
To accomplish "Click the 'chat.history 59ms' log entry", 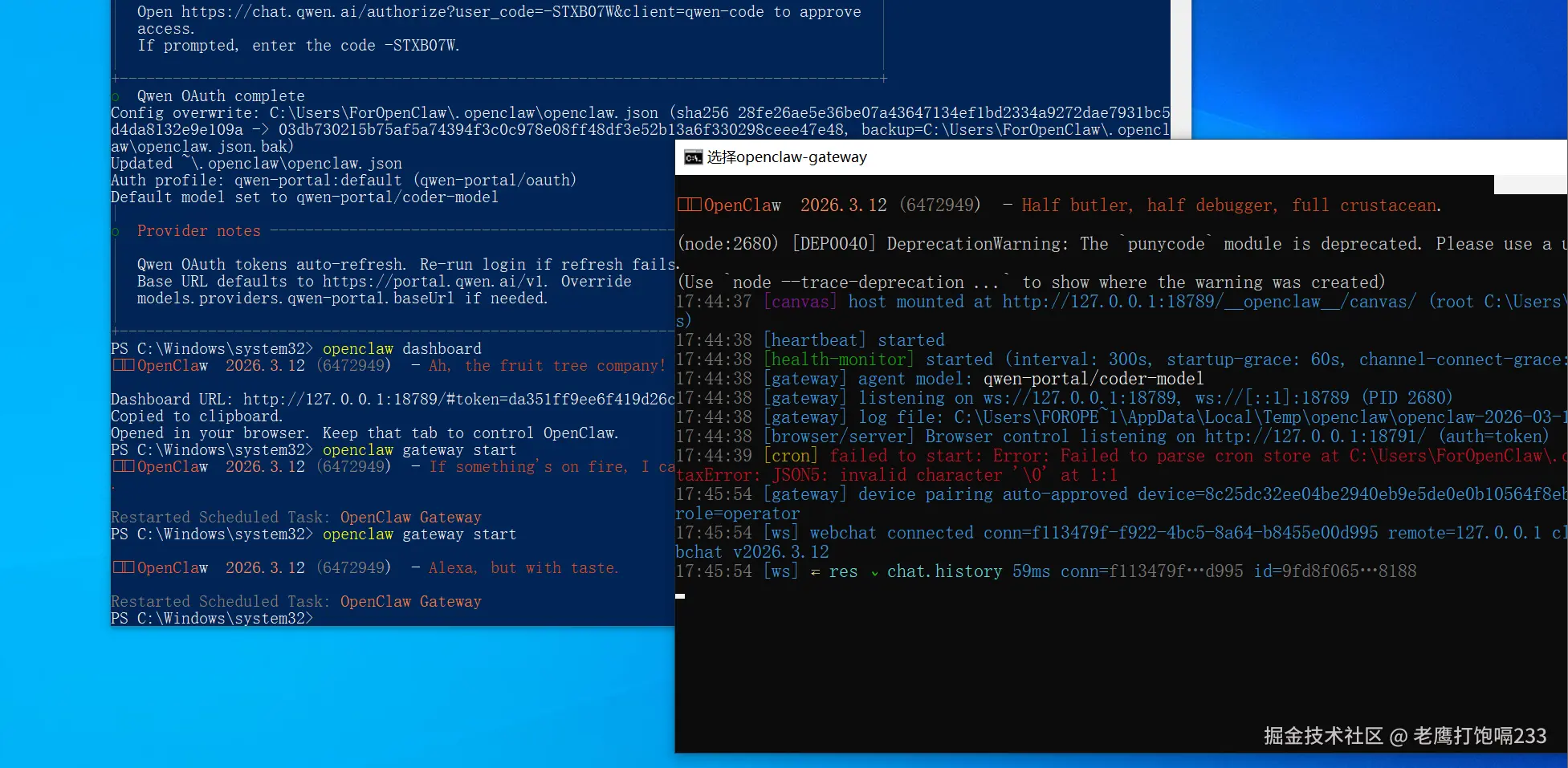I will click(1046, 571).
